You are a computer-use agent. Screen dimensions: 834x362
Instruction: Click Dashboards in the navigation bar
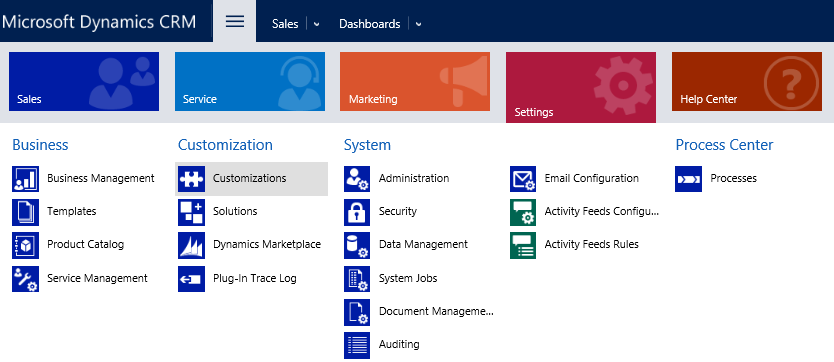[370, 24]
